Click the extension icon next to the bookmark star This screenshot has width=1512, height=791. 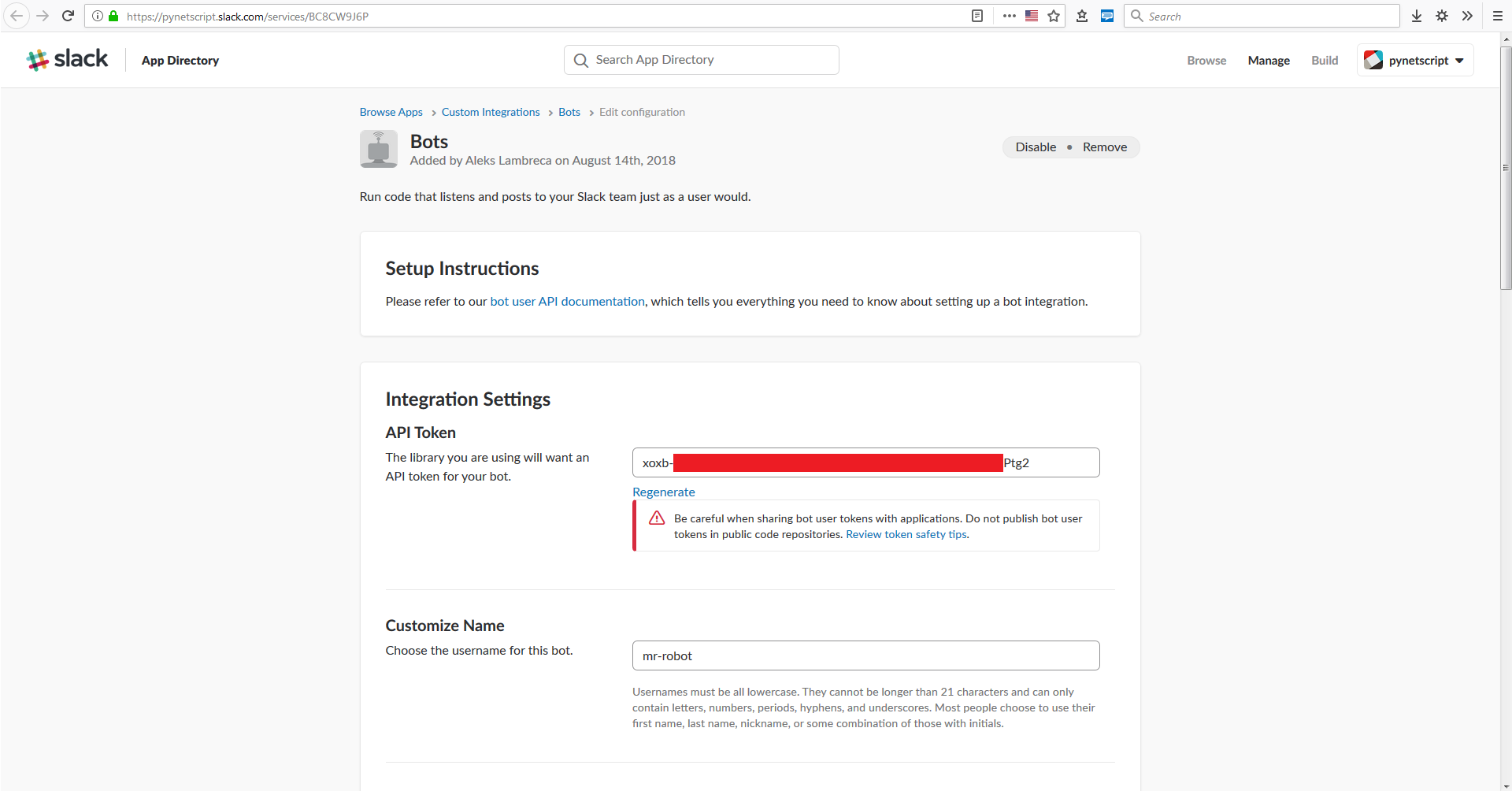coord(1082,16)
